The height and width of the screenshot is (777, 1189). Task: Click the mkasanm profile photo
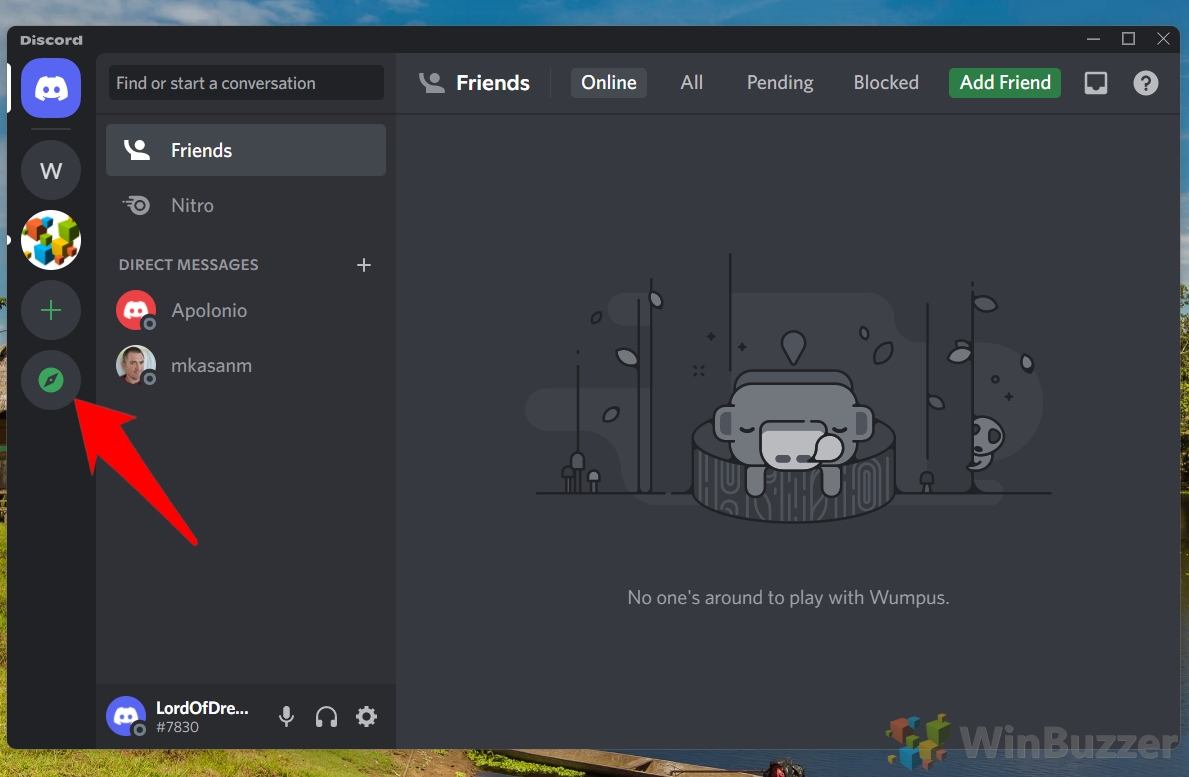point(136,365)
